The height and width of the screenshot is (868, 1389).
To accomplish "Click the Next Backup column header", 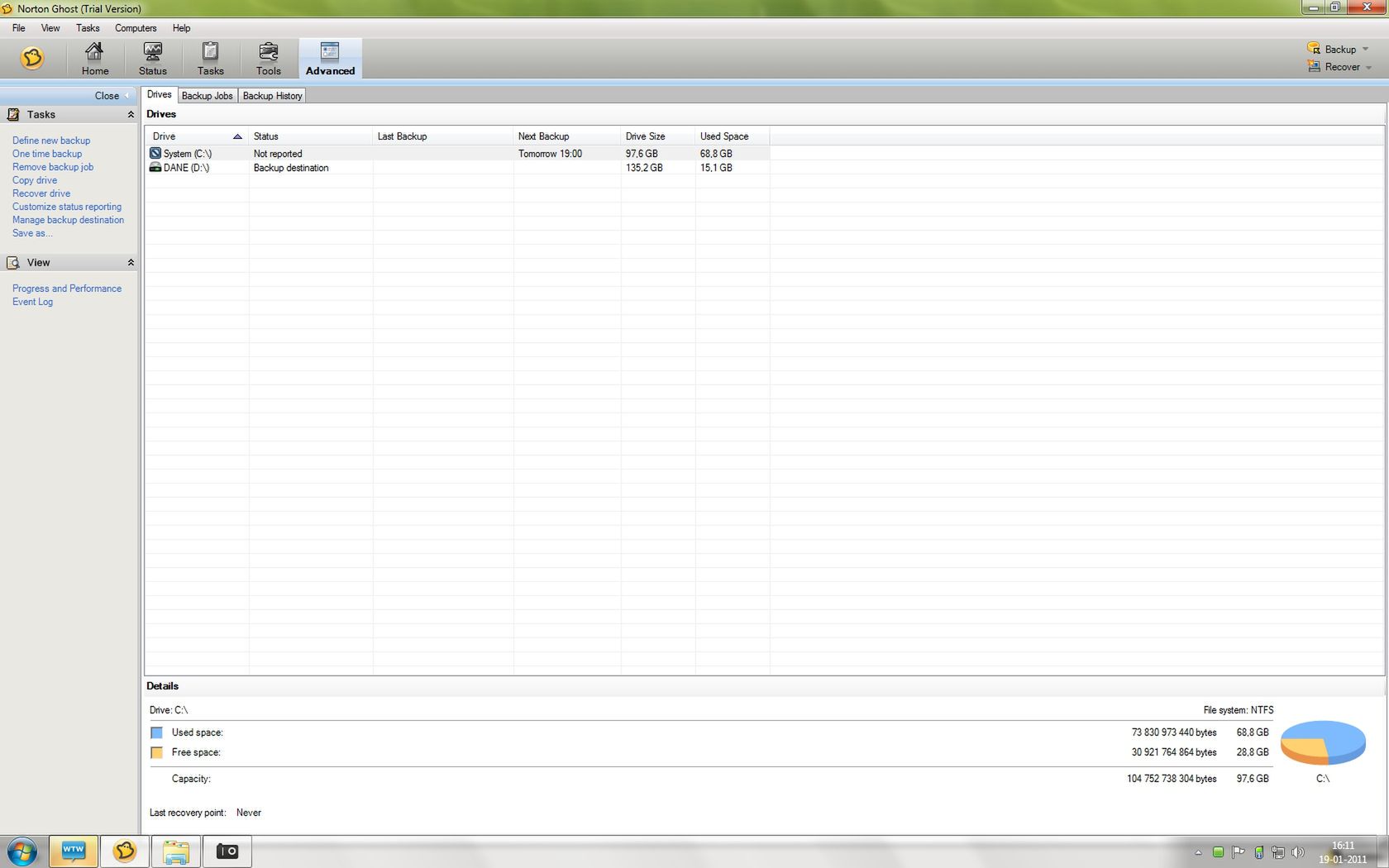I will pyautogui.click(x=567, y=136).
